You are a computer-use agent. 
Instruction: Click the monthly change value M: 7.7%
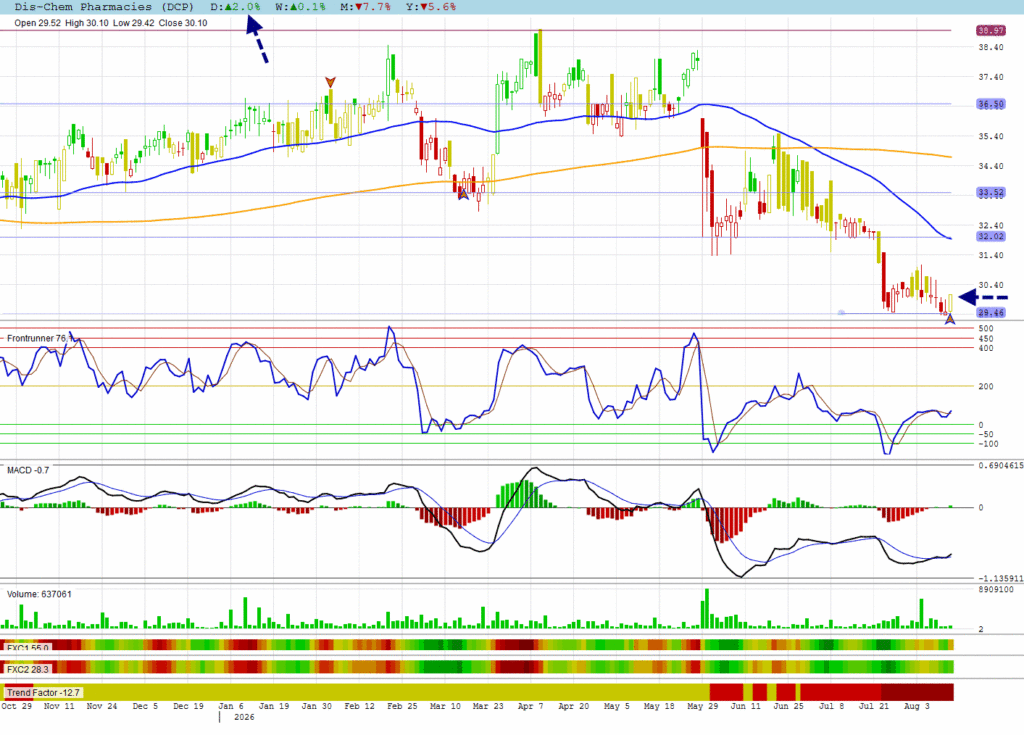coord(366,7)
